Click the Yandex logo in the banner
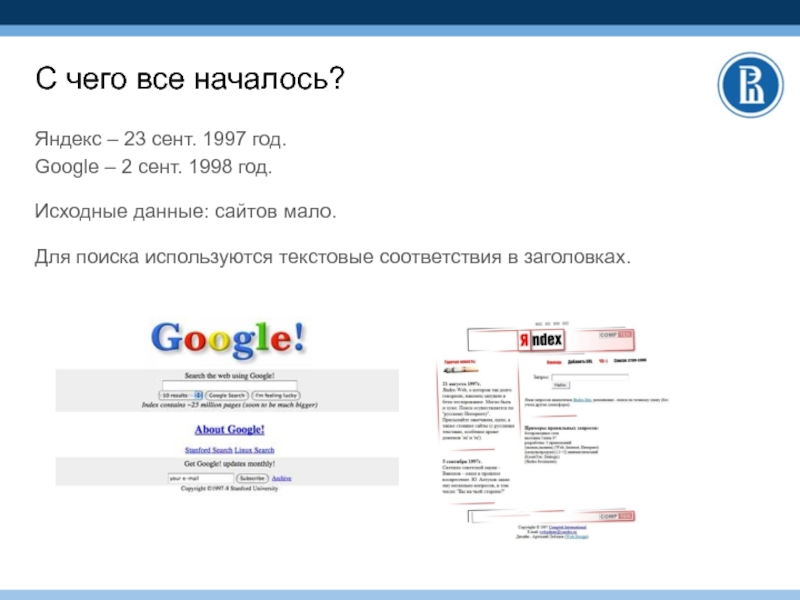 (x=541, y=340)
